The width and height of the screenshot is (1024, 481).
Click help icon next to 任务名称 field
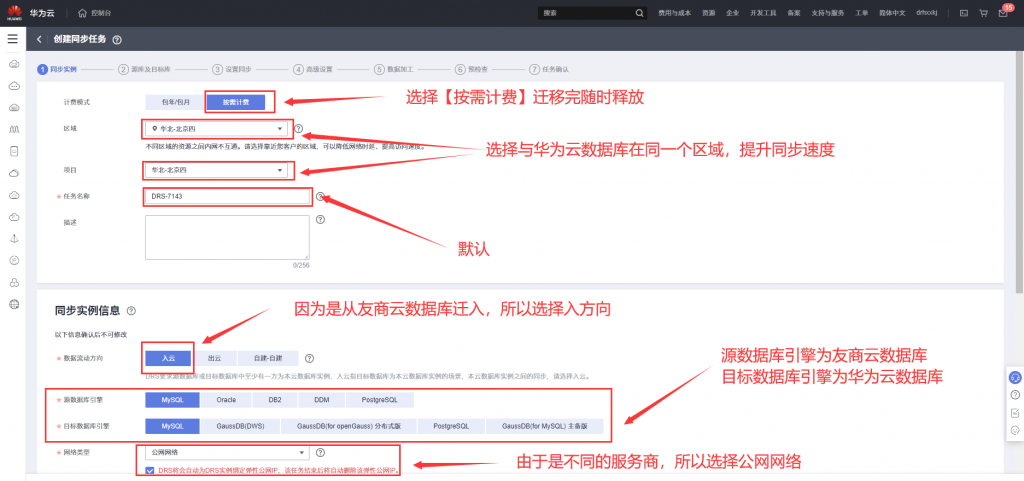(x=320, y=196)
